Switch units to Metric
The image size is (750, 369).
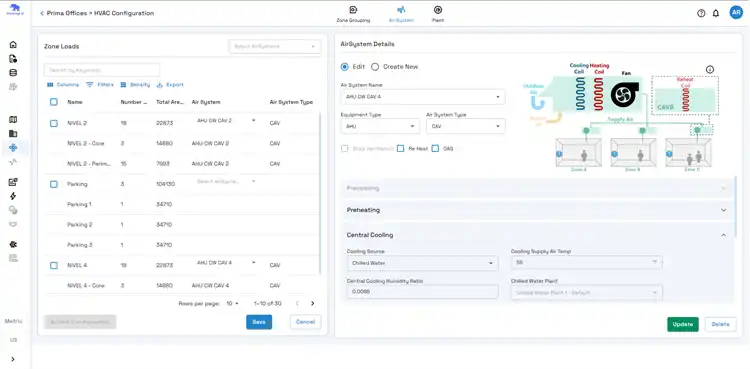point(13,321)
